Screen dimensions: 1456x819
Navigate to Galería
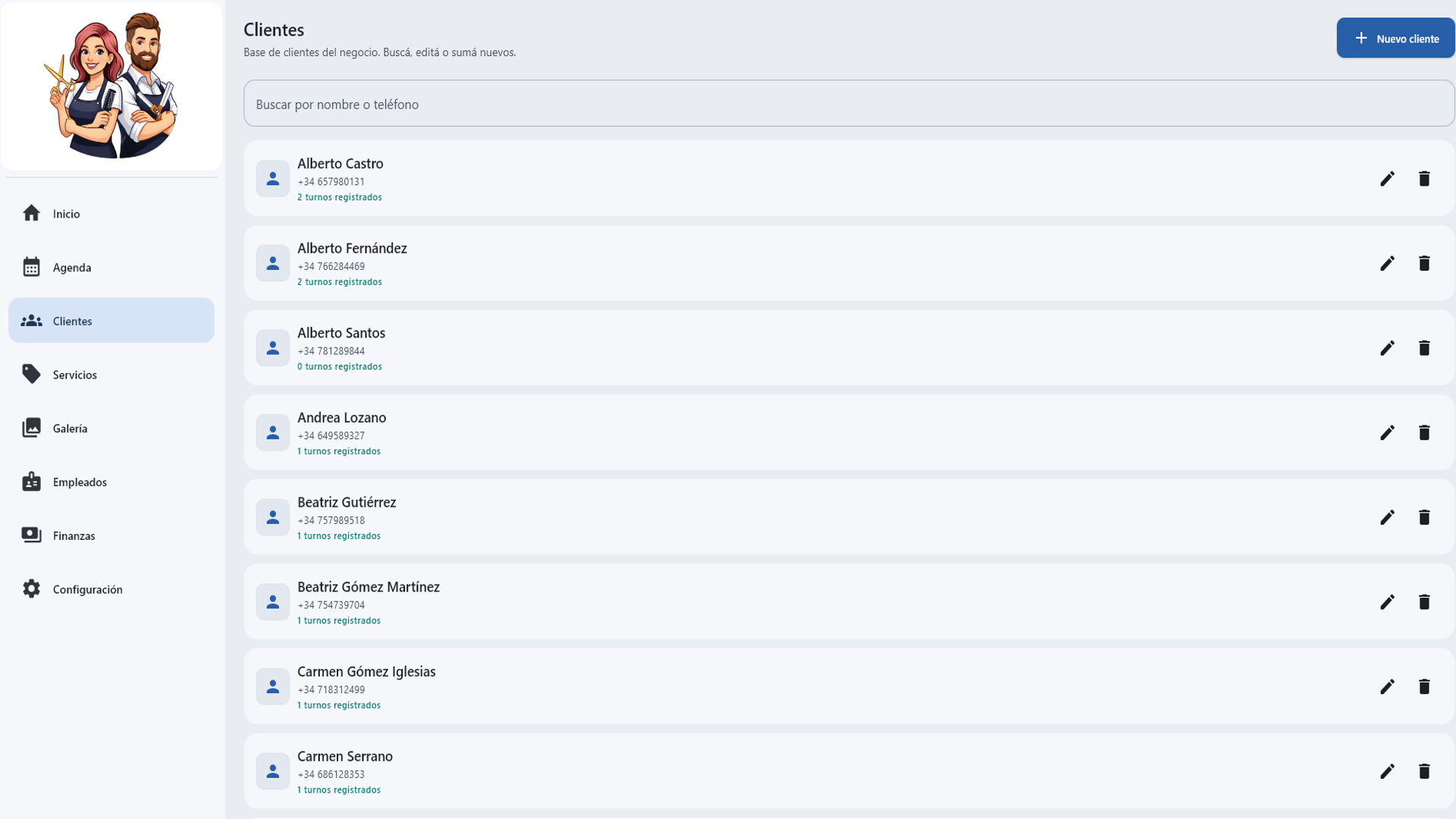(70, 428)
